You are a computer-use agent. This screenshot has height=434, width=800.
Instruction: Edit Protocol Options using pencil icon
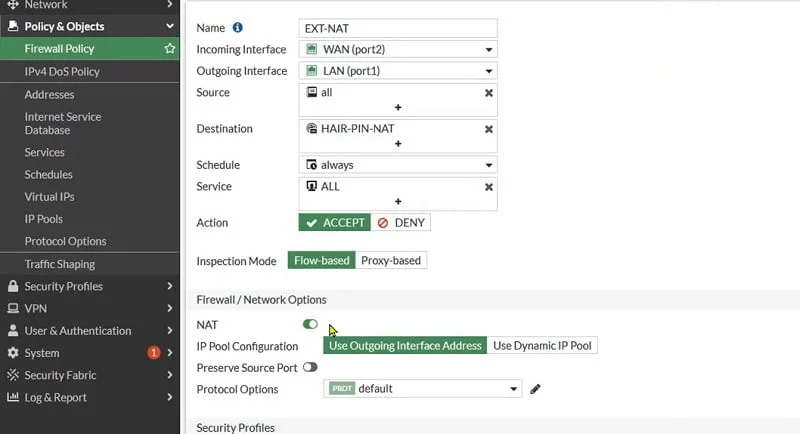click(536, 389)
